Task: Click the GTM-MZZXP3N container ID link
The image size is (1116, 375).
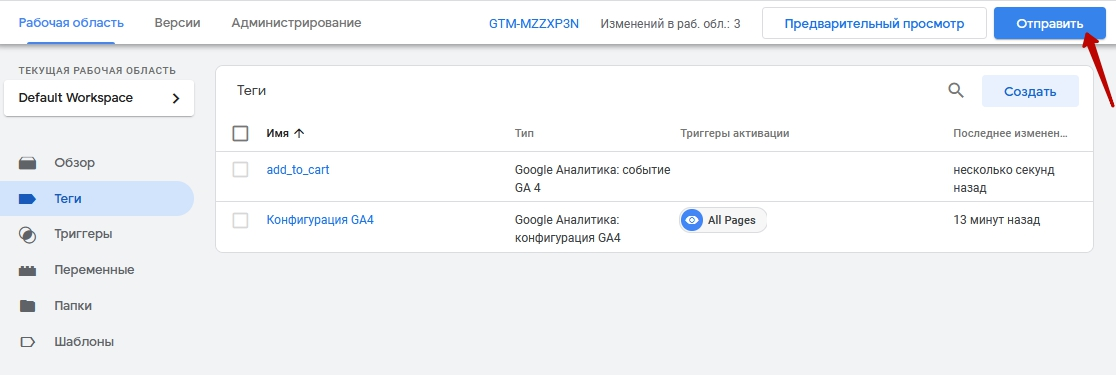Action: point(534,23)
